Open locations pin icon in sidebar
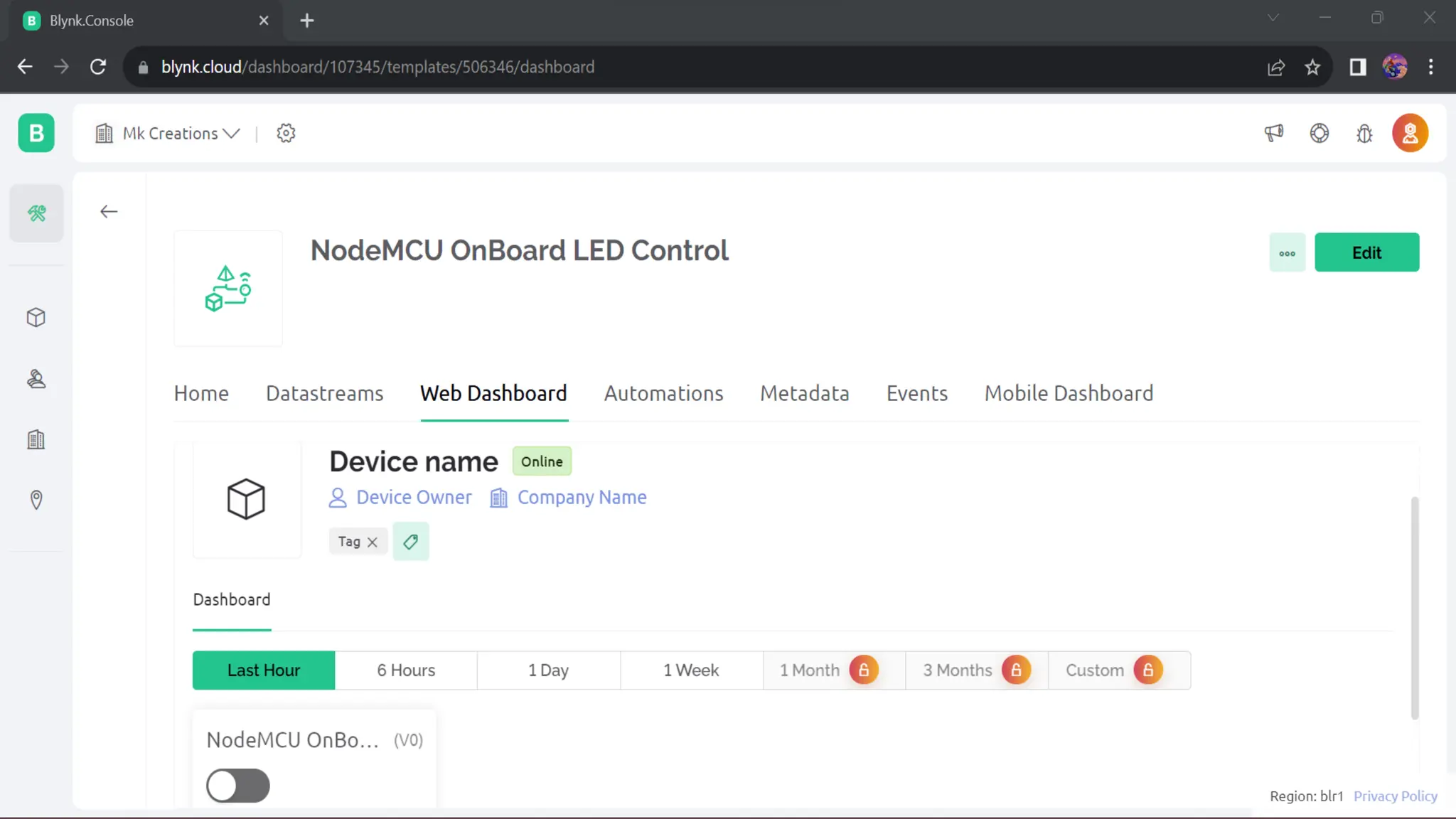1456x819 pixels. coord(36,500)
